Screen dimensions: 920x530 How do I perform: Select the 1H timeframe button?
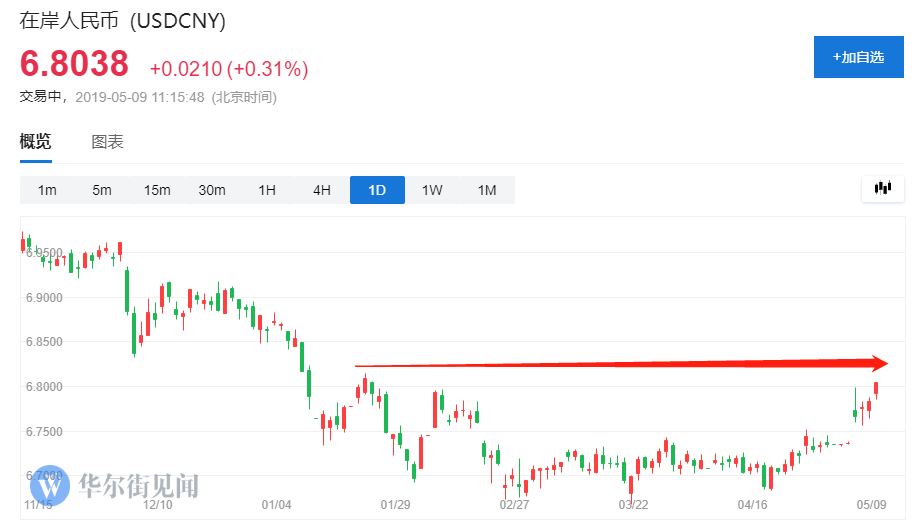(267, 190)
